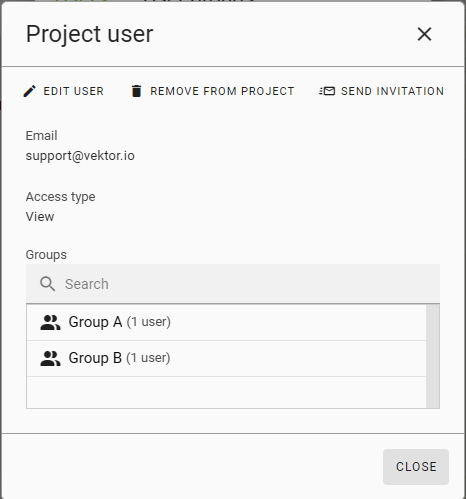
Task: Click the View access type value
Action: [x=40, y=217]
